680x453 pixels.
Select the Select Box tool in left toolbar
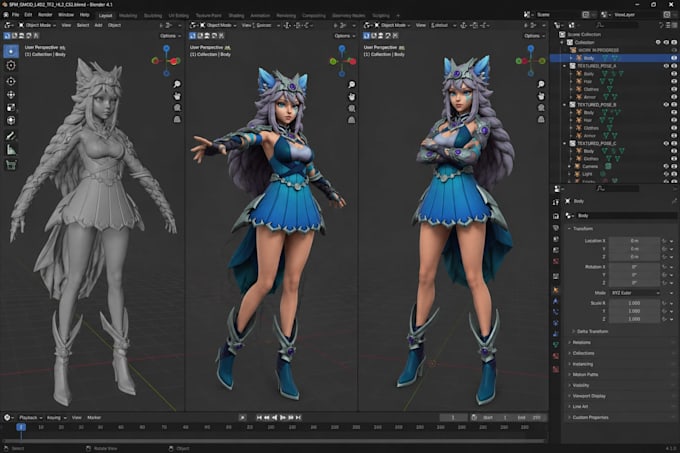click(x=11, y=51)
